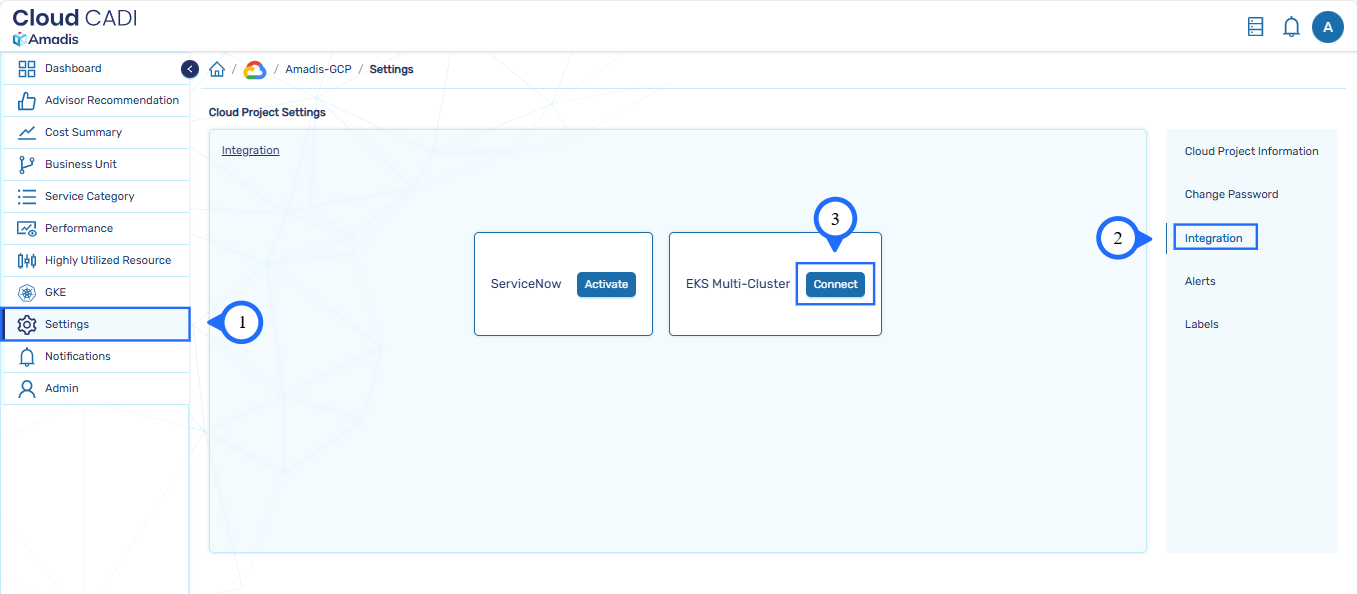
Task: Switch to Cloud Project Information tab
Action: [1251, 152]
